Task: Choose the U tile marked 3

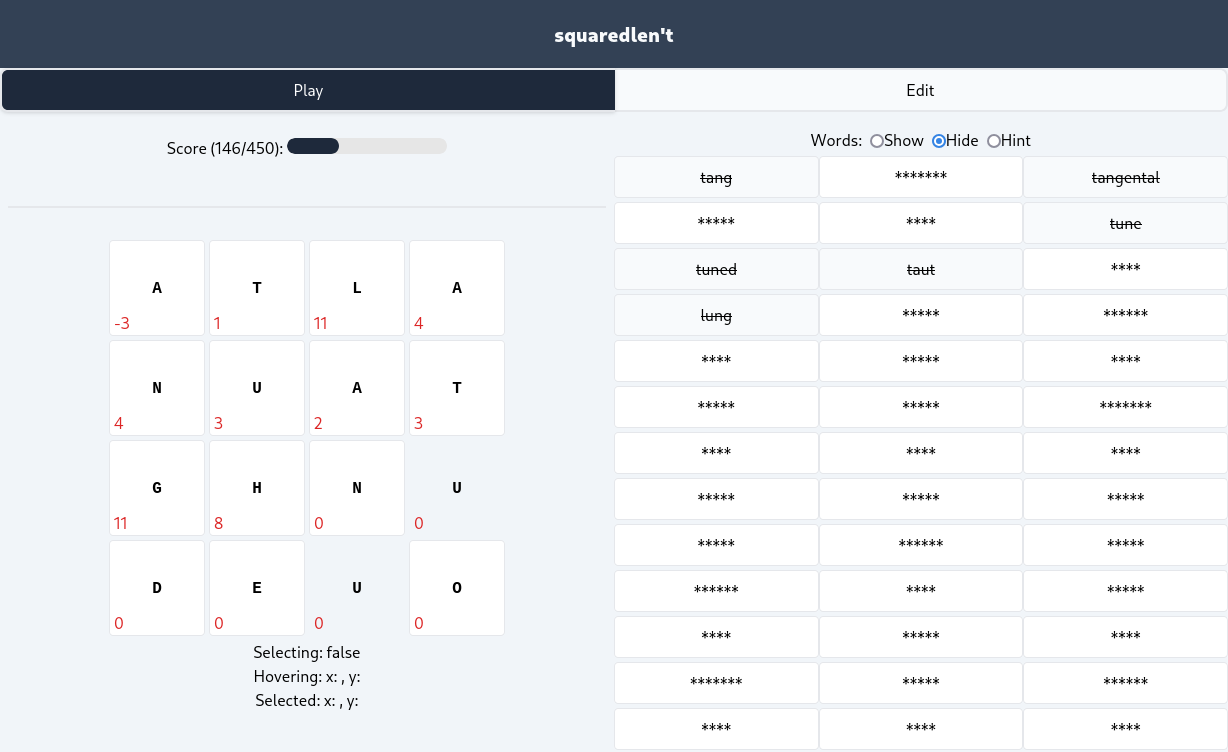Action: coord(257,388)
